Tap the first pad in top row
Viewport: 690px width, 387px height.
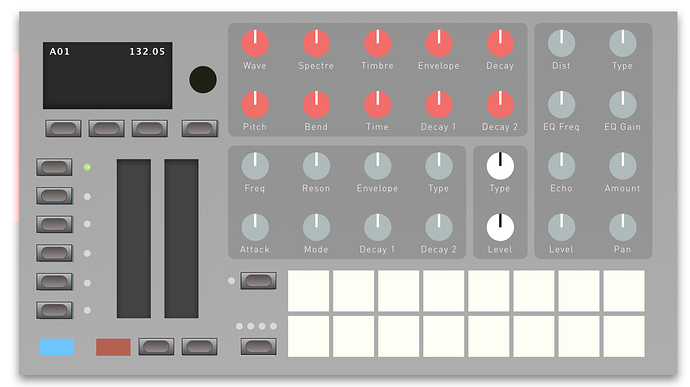308,291
